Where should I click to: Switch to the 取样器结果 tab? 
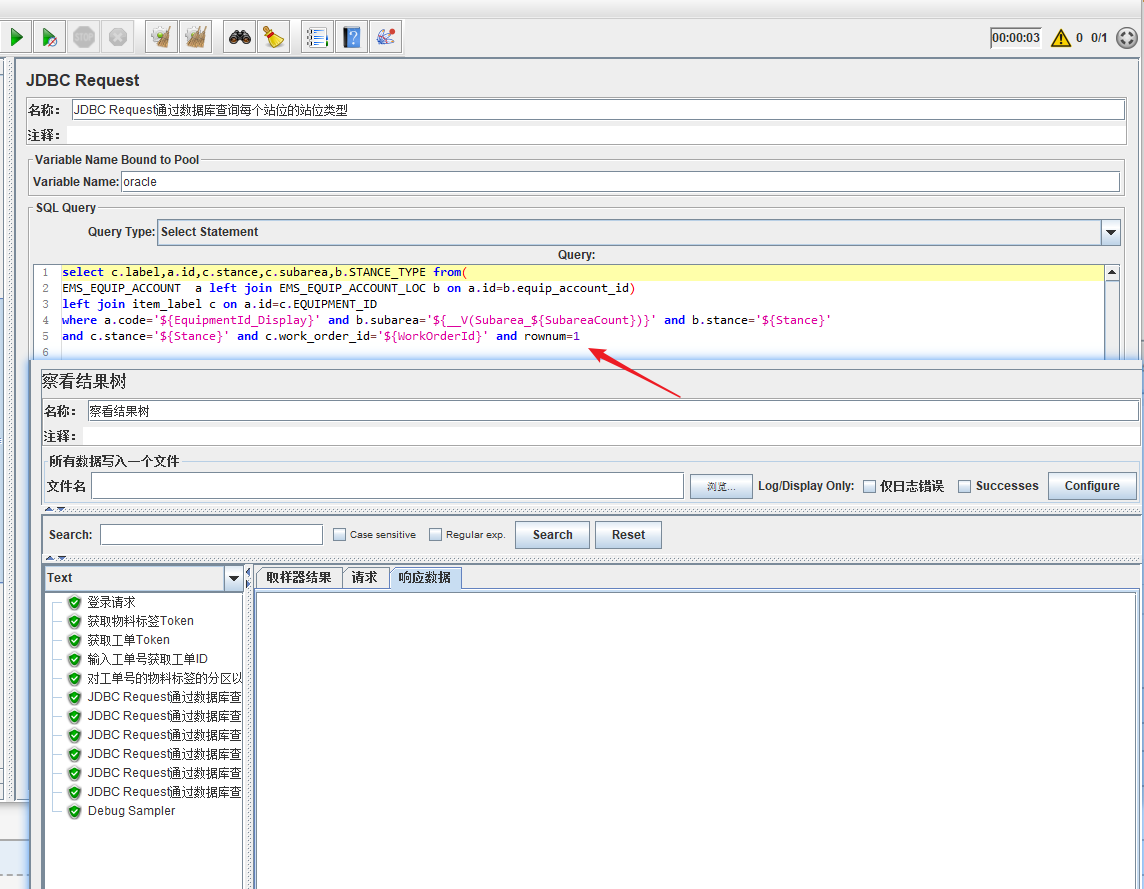pos(298,577)
